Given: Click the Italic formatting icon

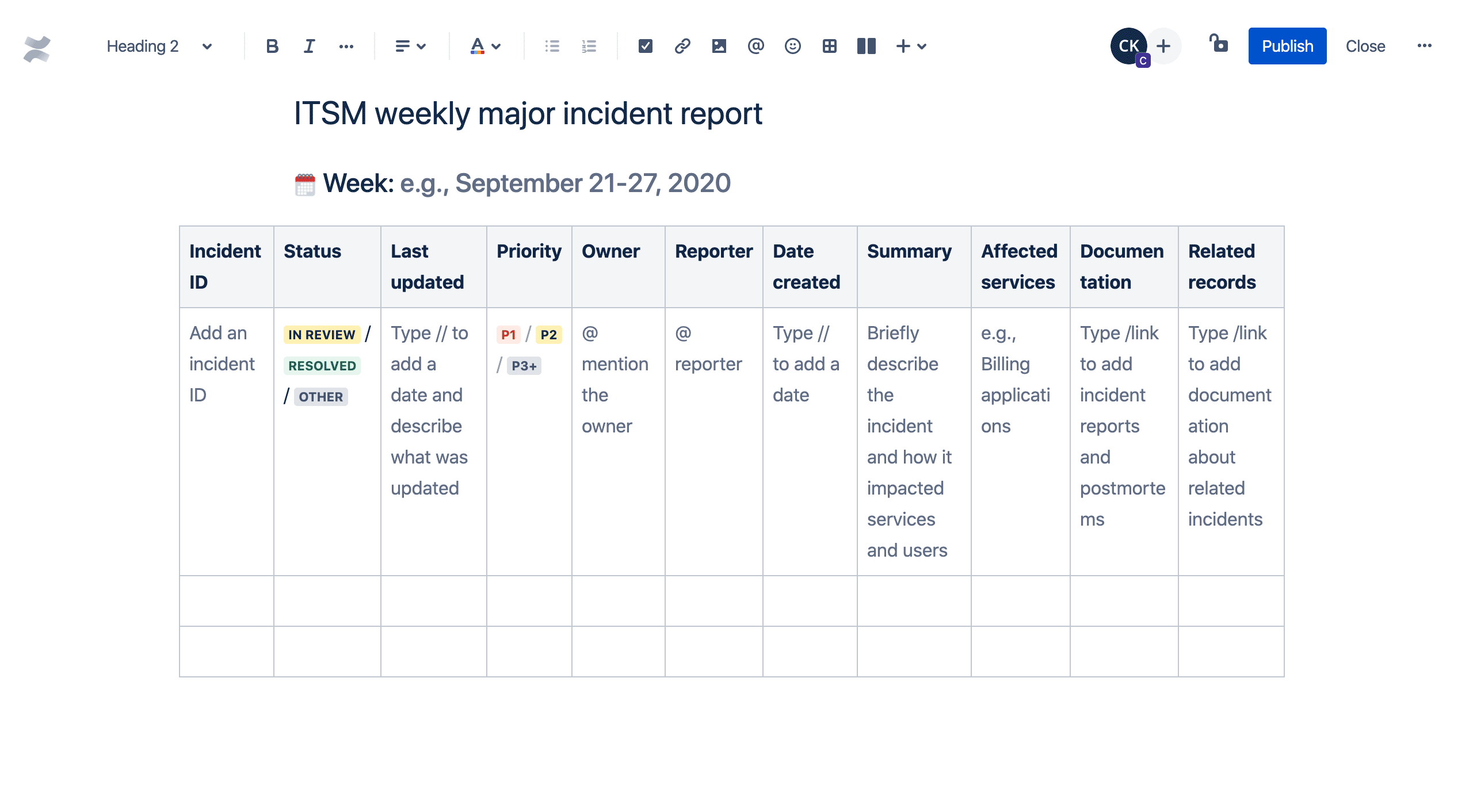Looking at the screenshot, I should pyautogui.click(x=309, y=45).
